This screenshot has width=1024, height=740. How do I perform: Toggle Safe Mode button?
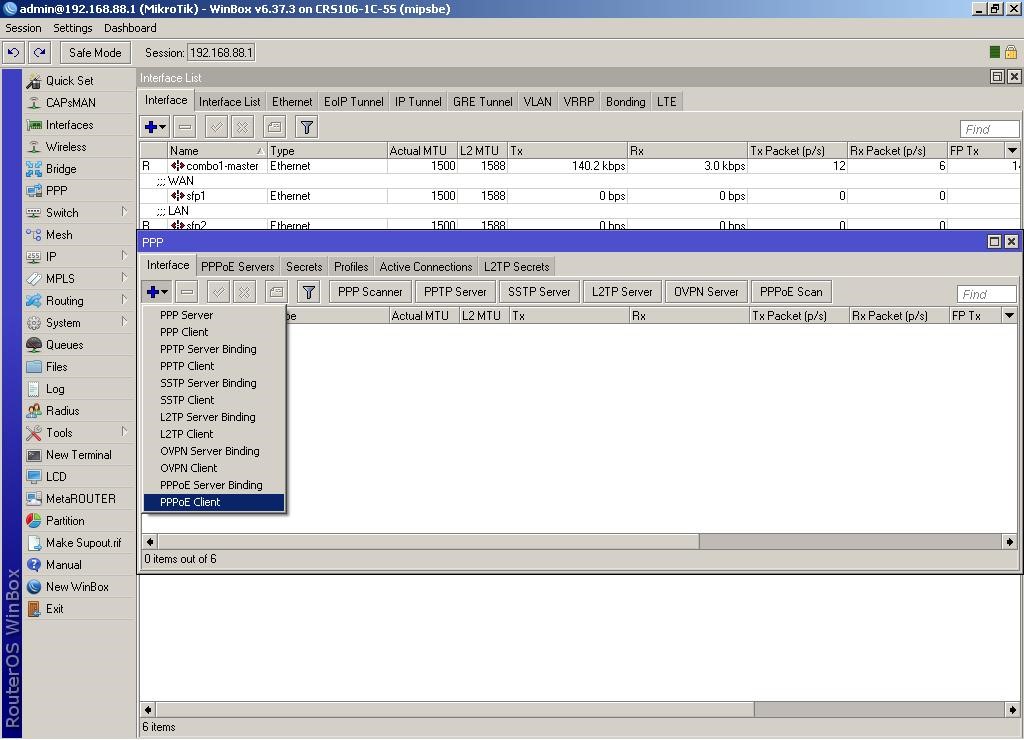coord(95,53)
